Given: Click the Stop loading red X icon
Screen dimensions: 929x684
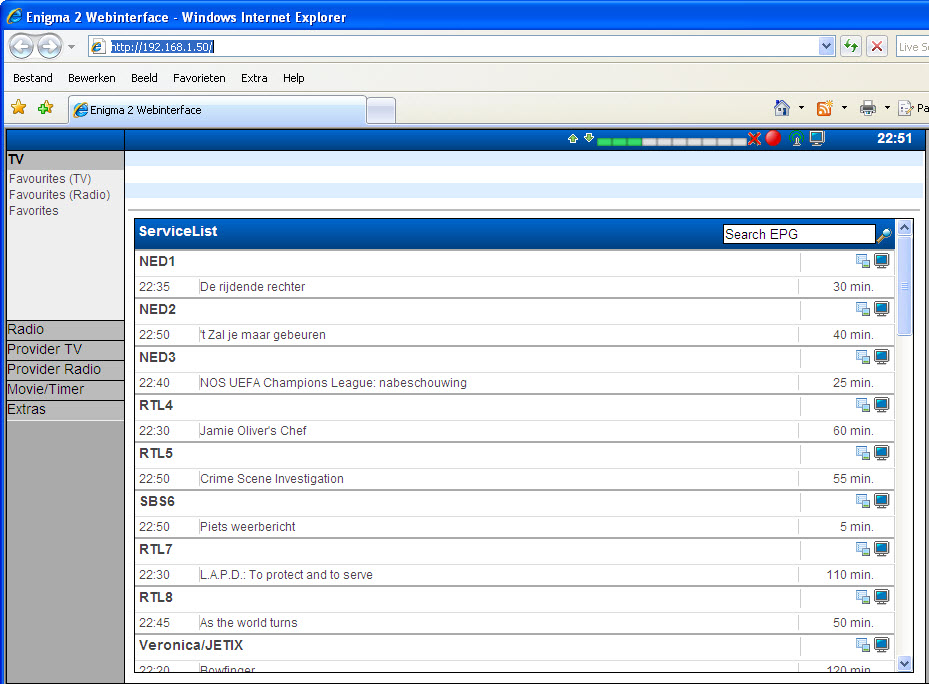Looking at the screenshot, I should pos(877,46).
